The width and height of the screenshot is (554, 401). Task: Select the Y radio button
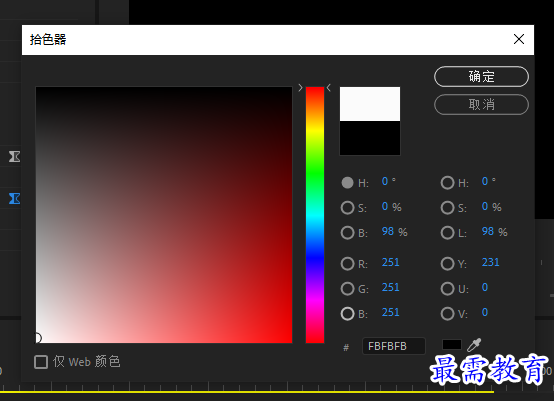pyautogui.click(x=447, y=264)
